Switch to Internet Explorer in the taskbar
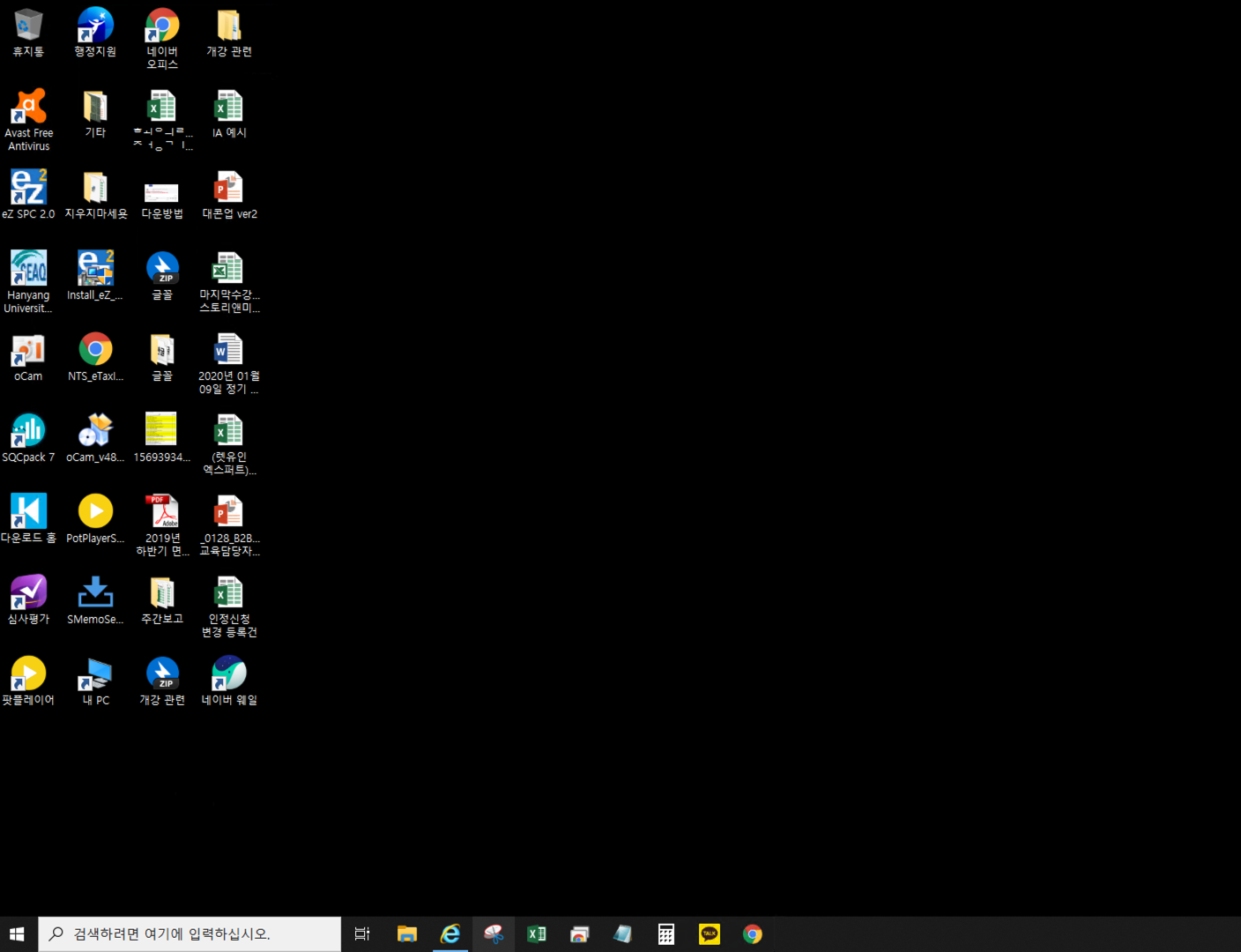Screen dimensions: 1241x952 point(450,934)
